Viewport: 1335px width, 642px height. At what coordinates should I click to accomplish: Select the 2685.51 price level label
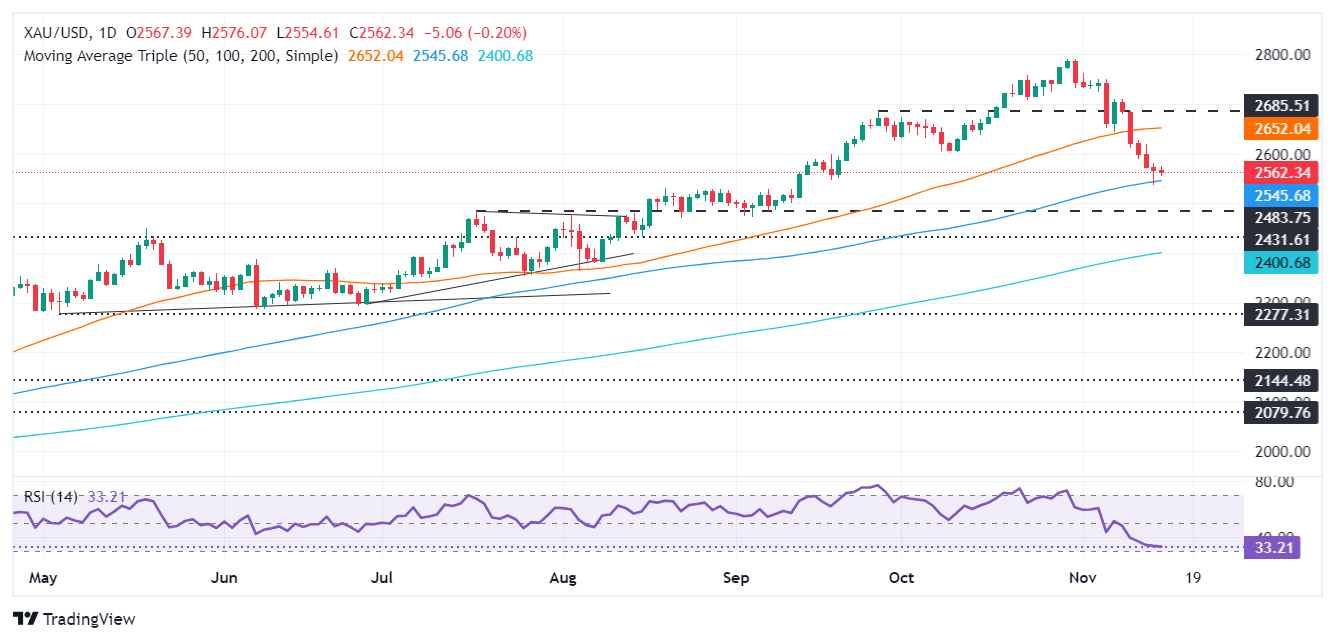pos(1285,105)
